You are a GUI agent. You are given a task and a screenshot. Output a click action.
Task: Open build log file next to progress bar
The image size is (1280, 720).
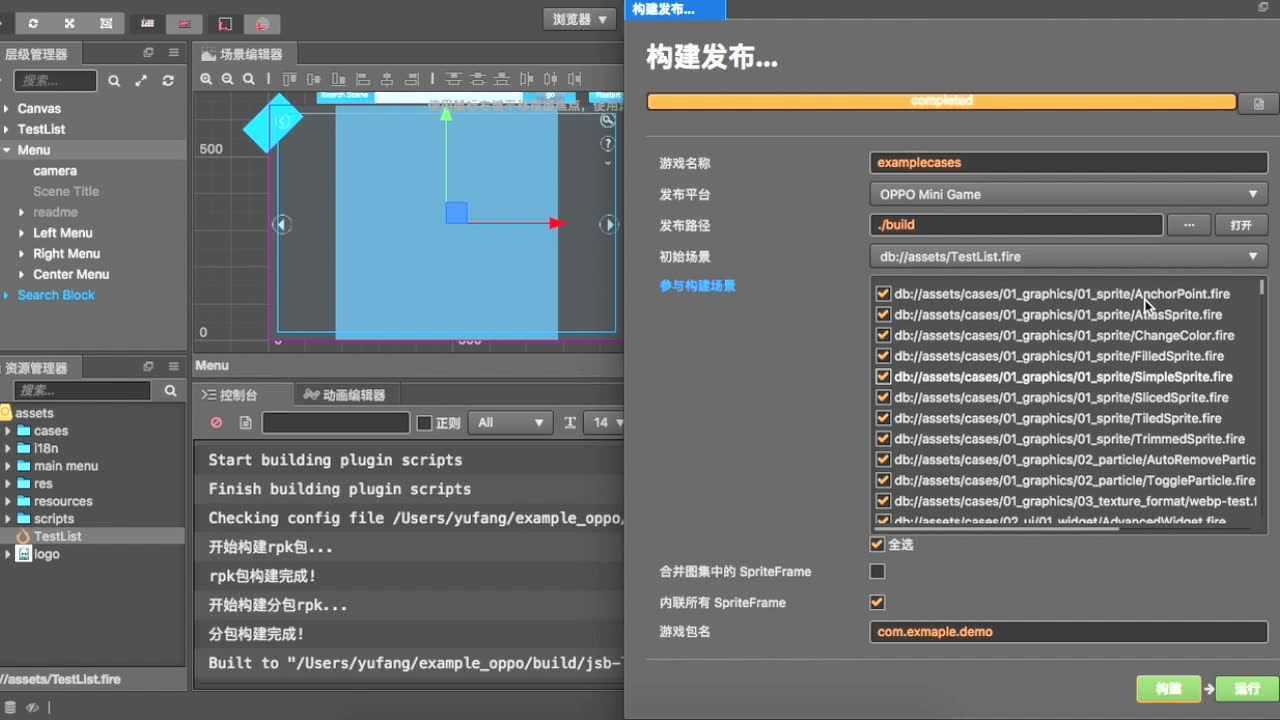tap(1258, 103)
